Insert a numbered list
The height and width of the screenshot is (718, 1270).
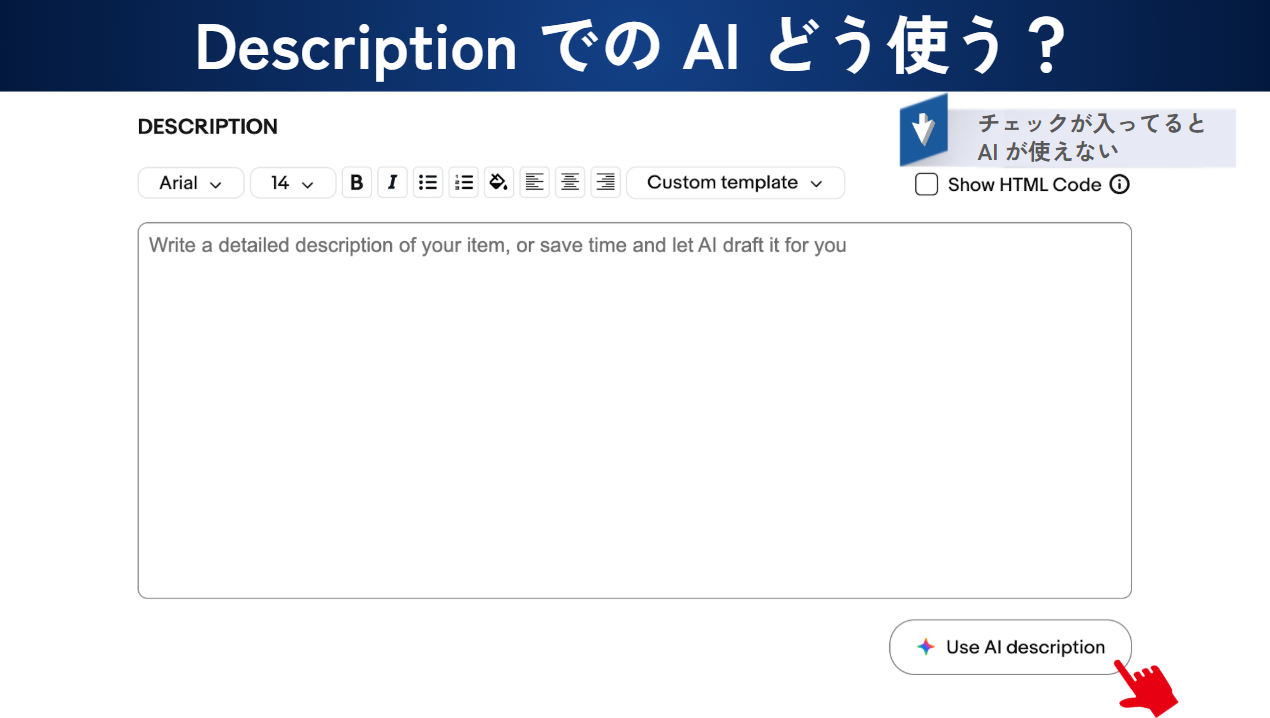[463, 183]
